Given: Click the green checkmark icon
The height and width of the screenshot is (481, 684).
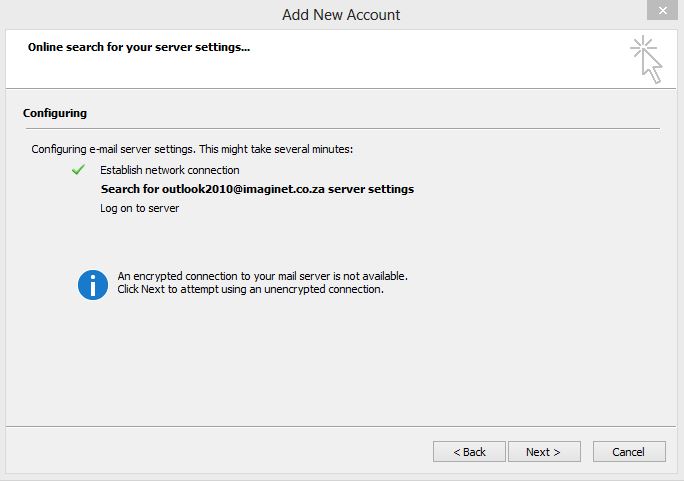Looking at the screenshot, I should coord(79,169).
